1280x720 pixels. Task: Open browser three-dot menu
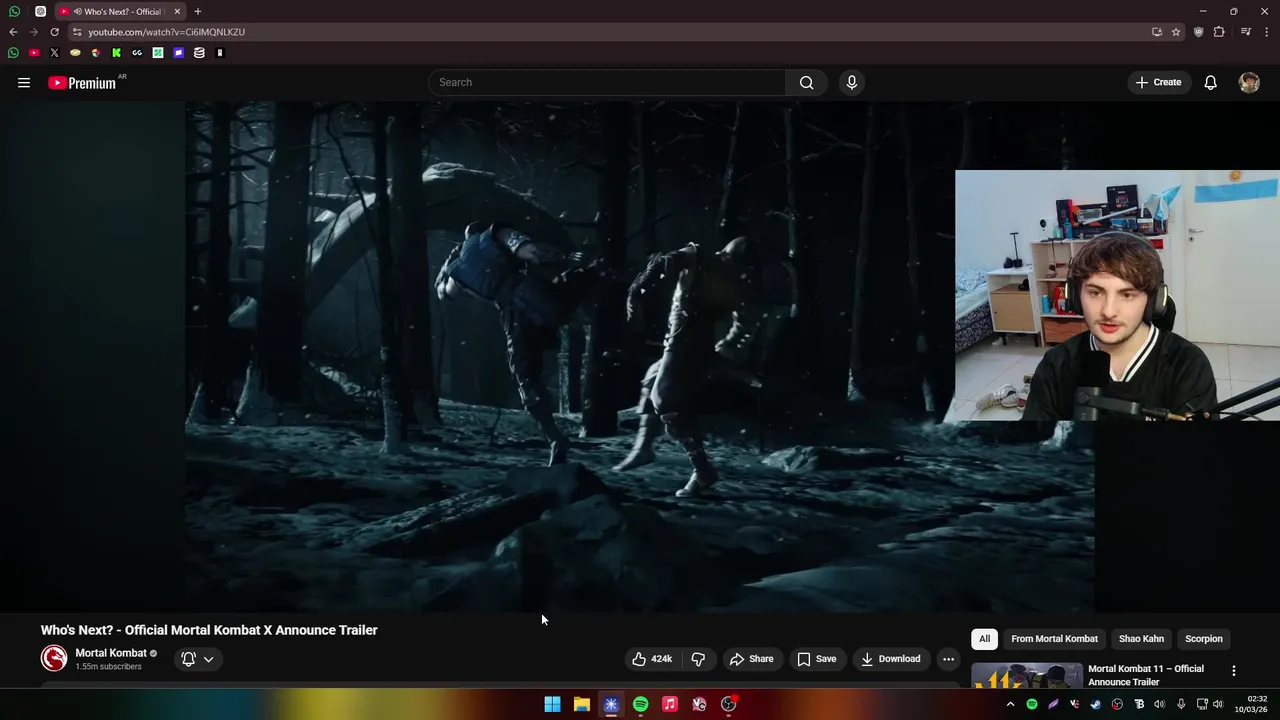(1267, 32)
